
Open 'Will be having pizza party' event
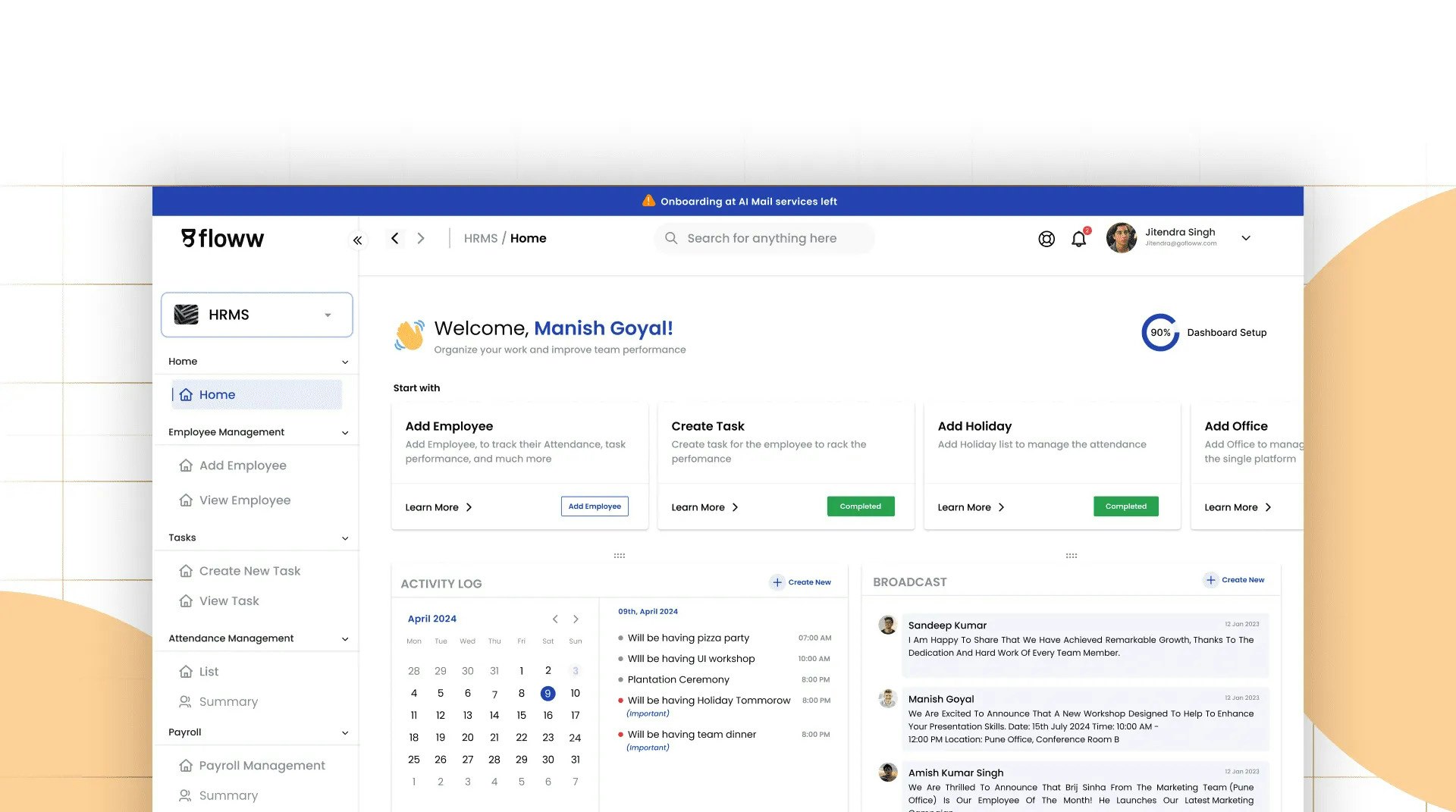689,638
